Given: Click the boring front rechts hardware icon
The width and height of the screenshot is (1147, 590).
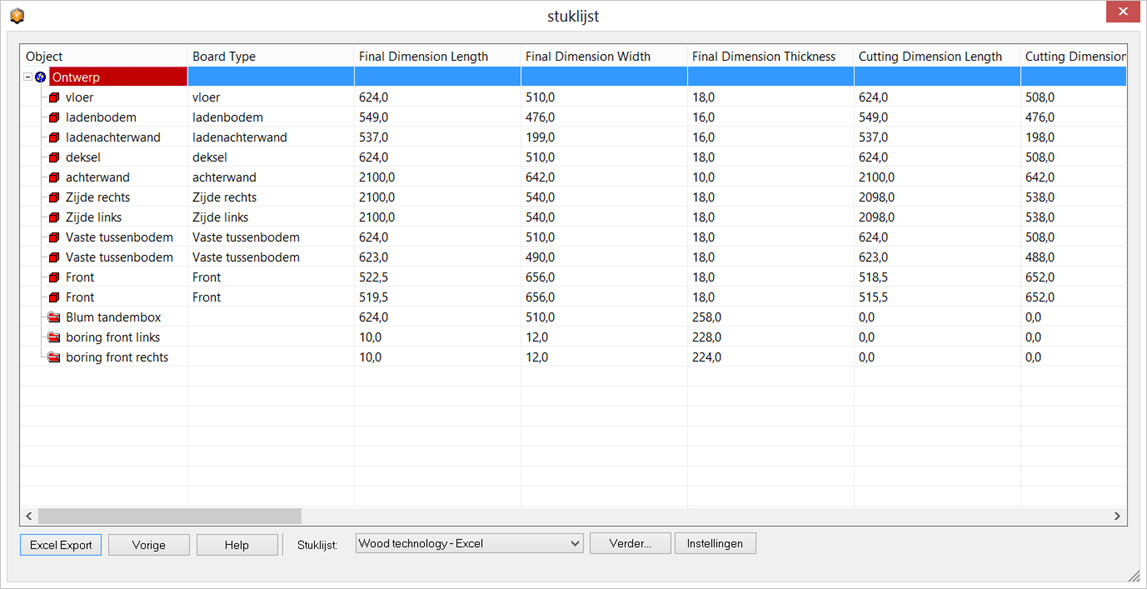Looking at the screenshot, I should [54, 358].
